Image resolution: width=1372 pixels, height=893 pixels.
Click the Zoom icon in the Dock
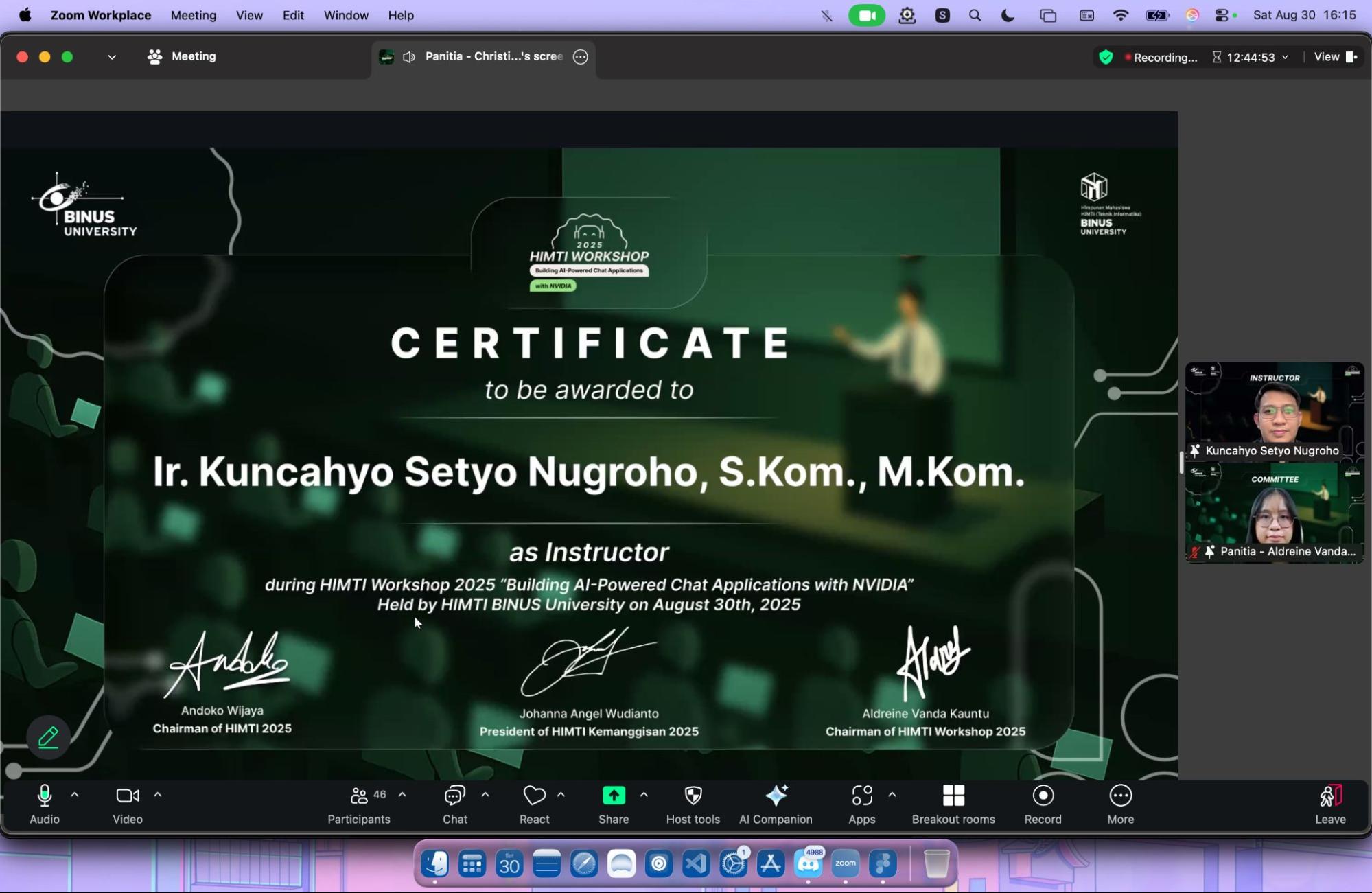846,863
